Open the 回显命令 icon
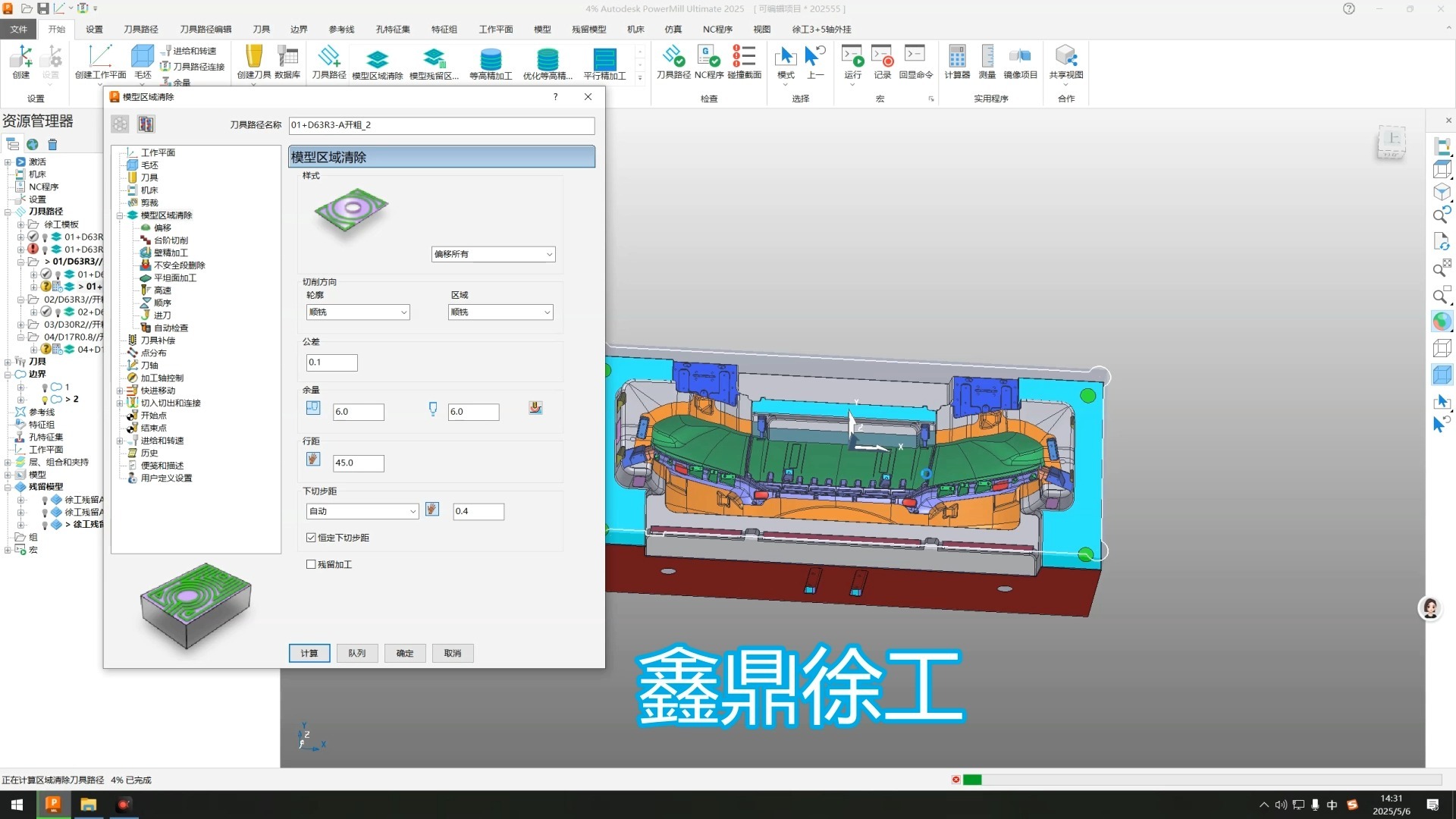1456x819 pixels. [915, 55]
